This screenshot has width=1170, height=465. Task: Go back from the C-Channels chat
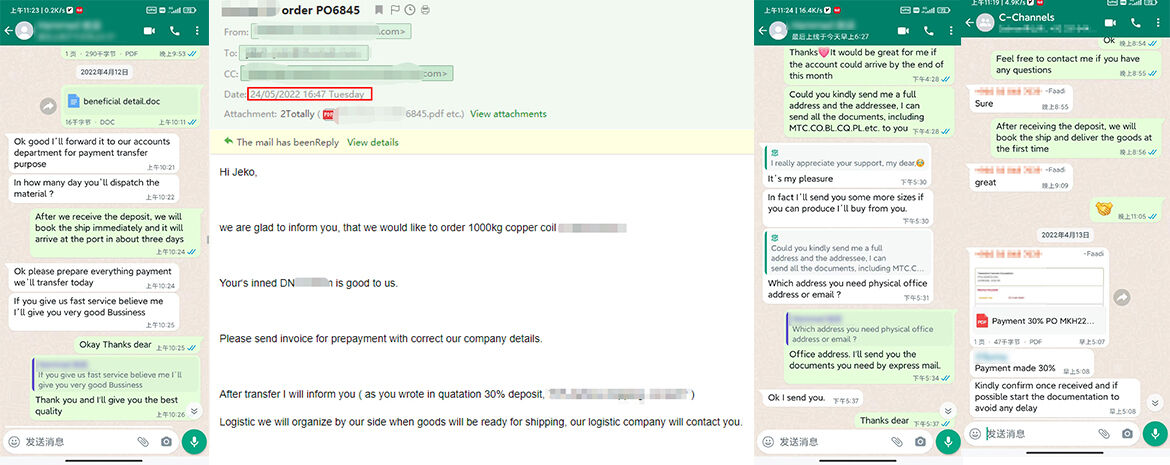point(970,23)
